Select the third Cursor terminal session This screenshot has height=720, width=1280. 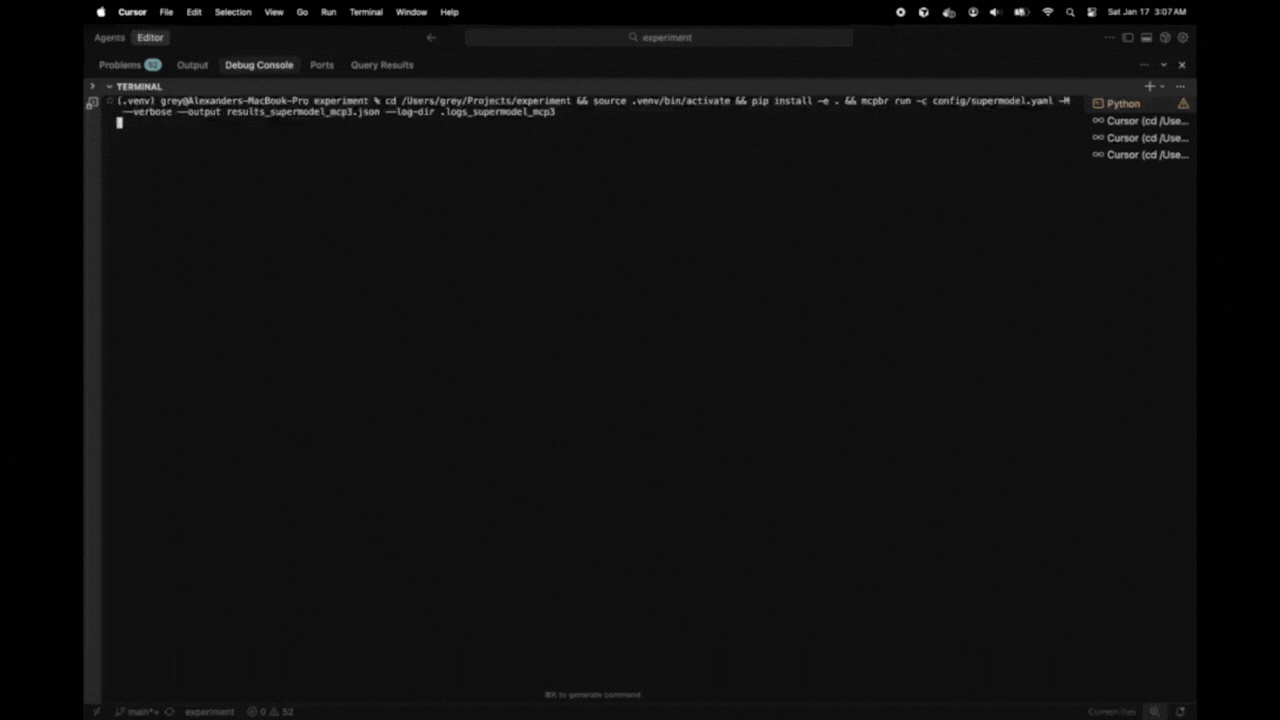tap(1141, 155)
